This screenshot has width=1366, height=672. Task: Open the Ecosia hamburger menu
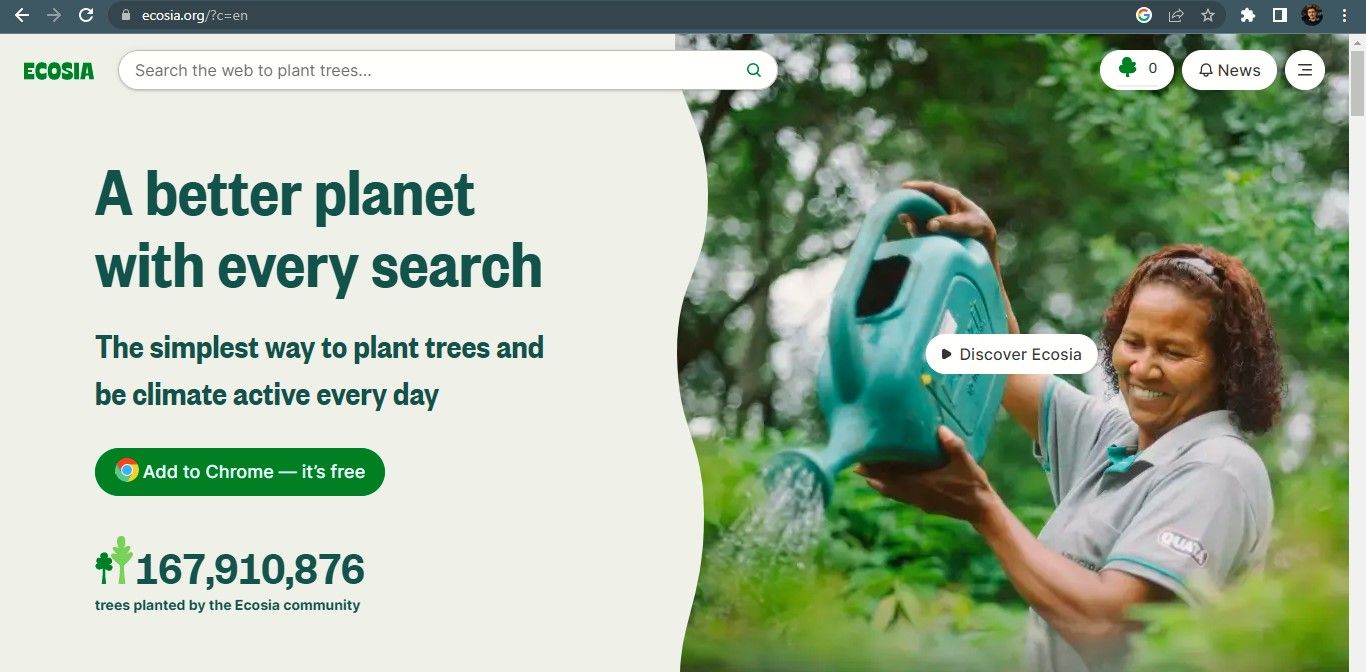1305,70
